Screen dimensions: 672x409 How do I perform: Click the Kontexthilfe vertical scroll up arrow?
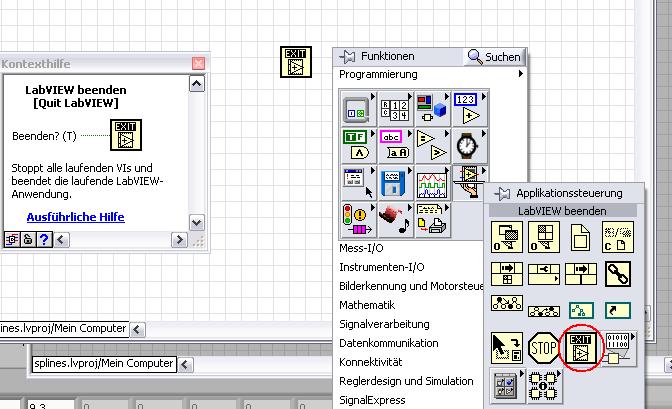click(197, 84)
